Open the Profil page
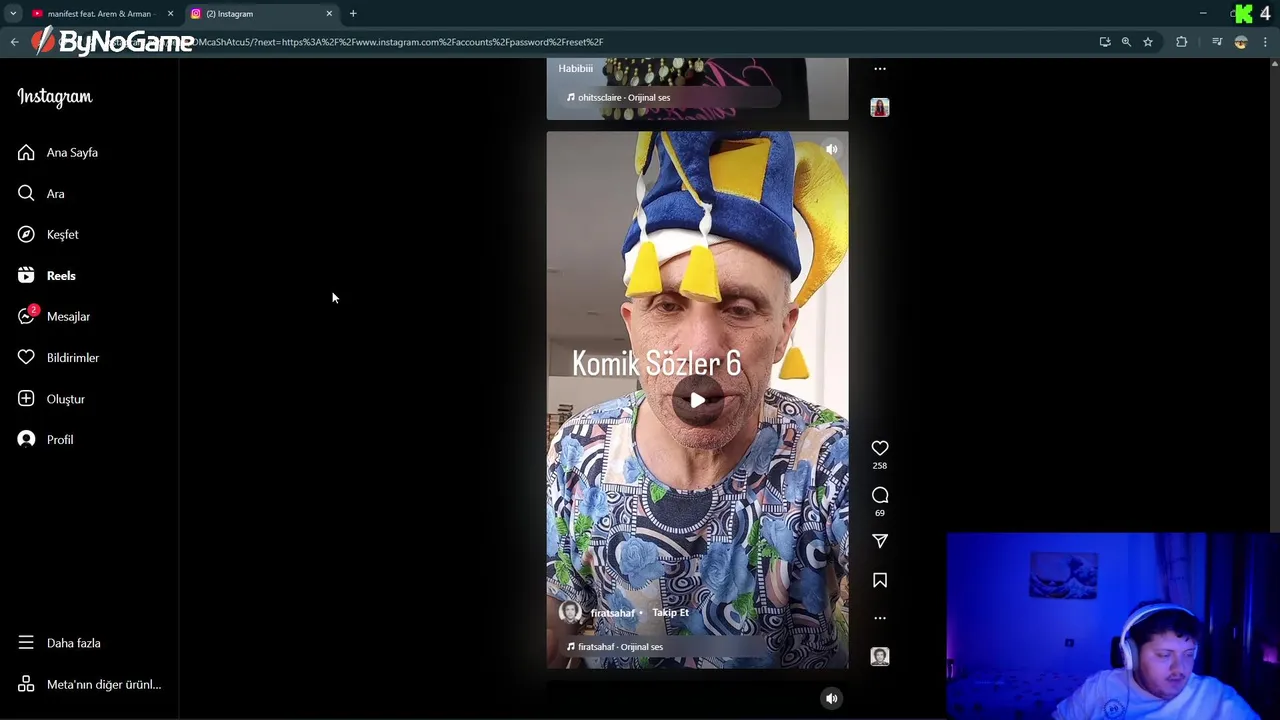This screenshot has width=1280, height=720. [x=45, y=439]
